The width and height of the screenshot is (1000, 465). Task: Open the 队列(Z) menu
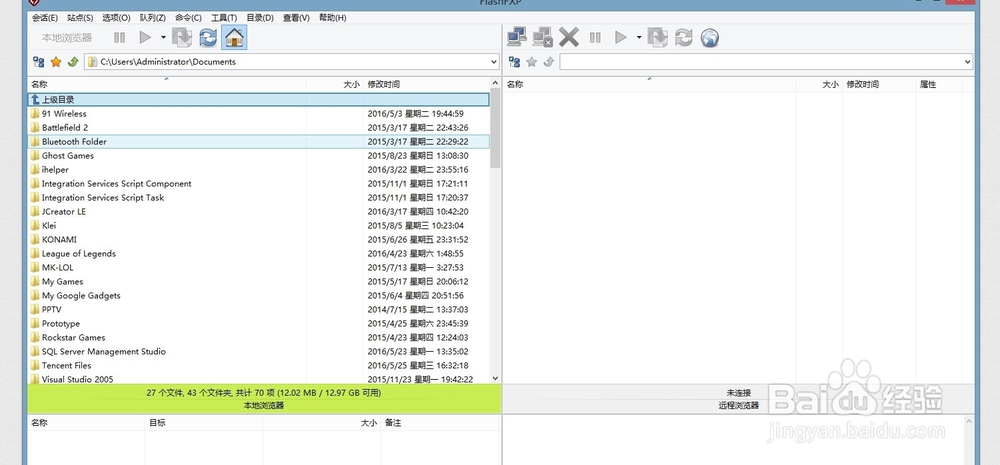[152, 18]
